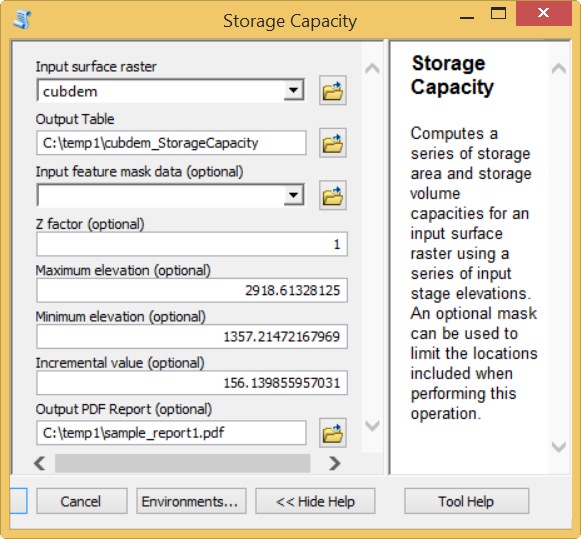Click the << Hide Help button
This screenshot has width=581, height=539.
tap(315, 501)
